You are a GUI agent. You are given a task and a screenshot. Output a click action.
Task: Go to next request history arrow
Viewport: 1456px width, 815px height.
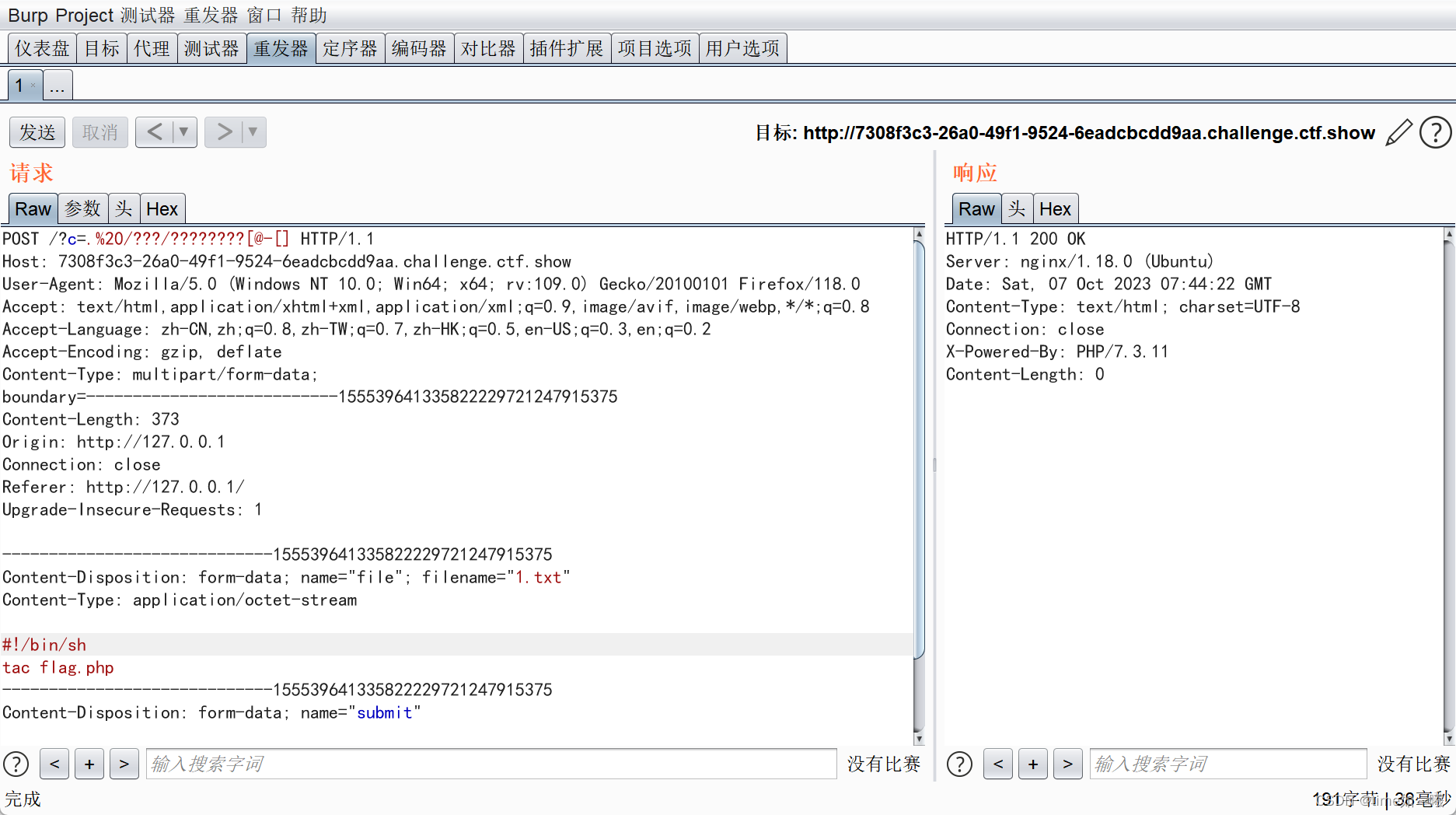pos(225,132)
